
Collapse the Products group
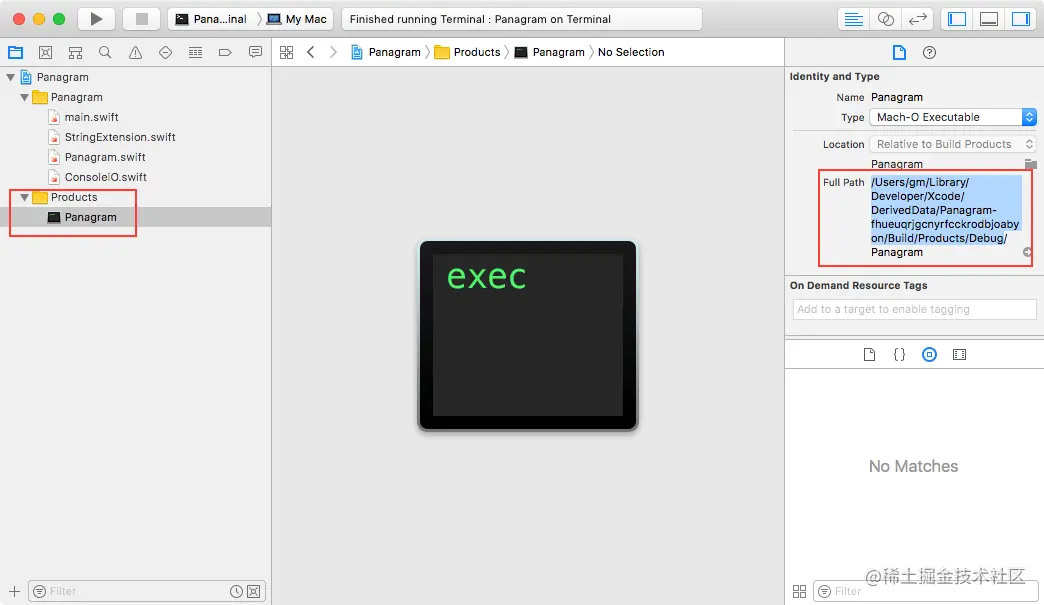(25, 197)
